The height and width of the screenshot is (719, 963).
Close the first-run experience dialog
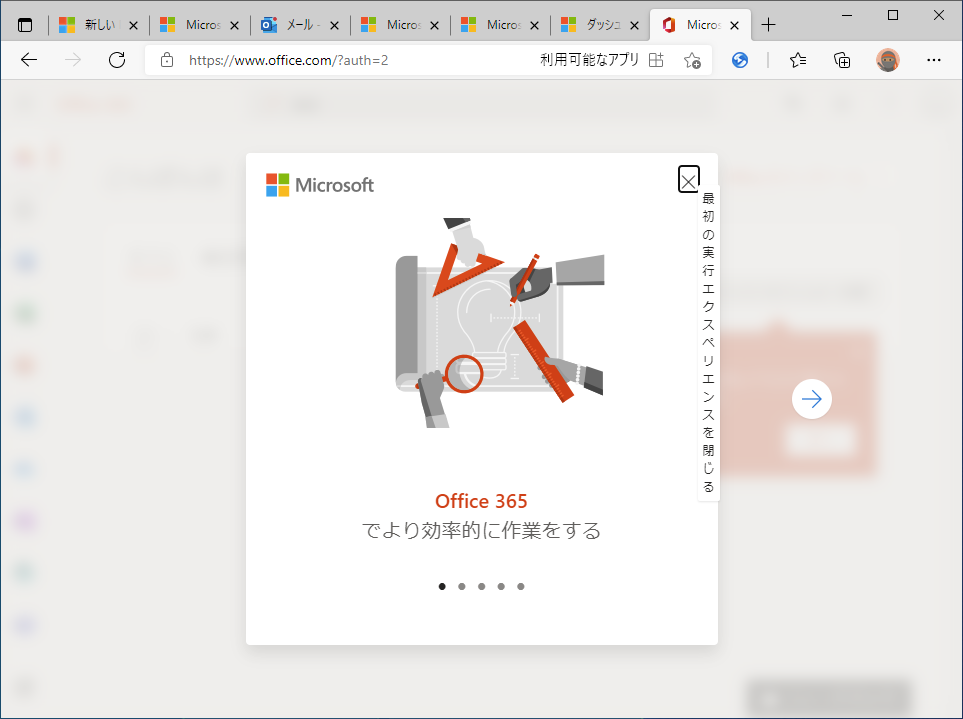[x=688, y=179]
